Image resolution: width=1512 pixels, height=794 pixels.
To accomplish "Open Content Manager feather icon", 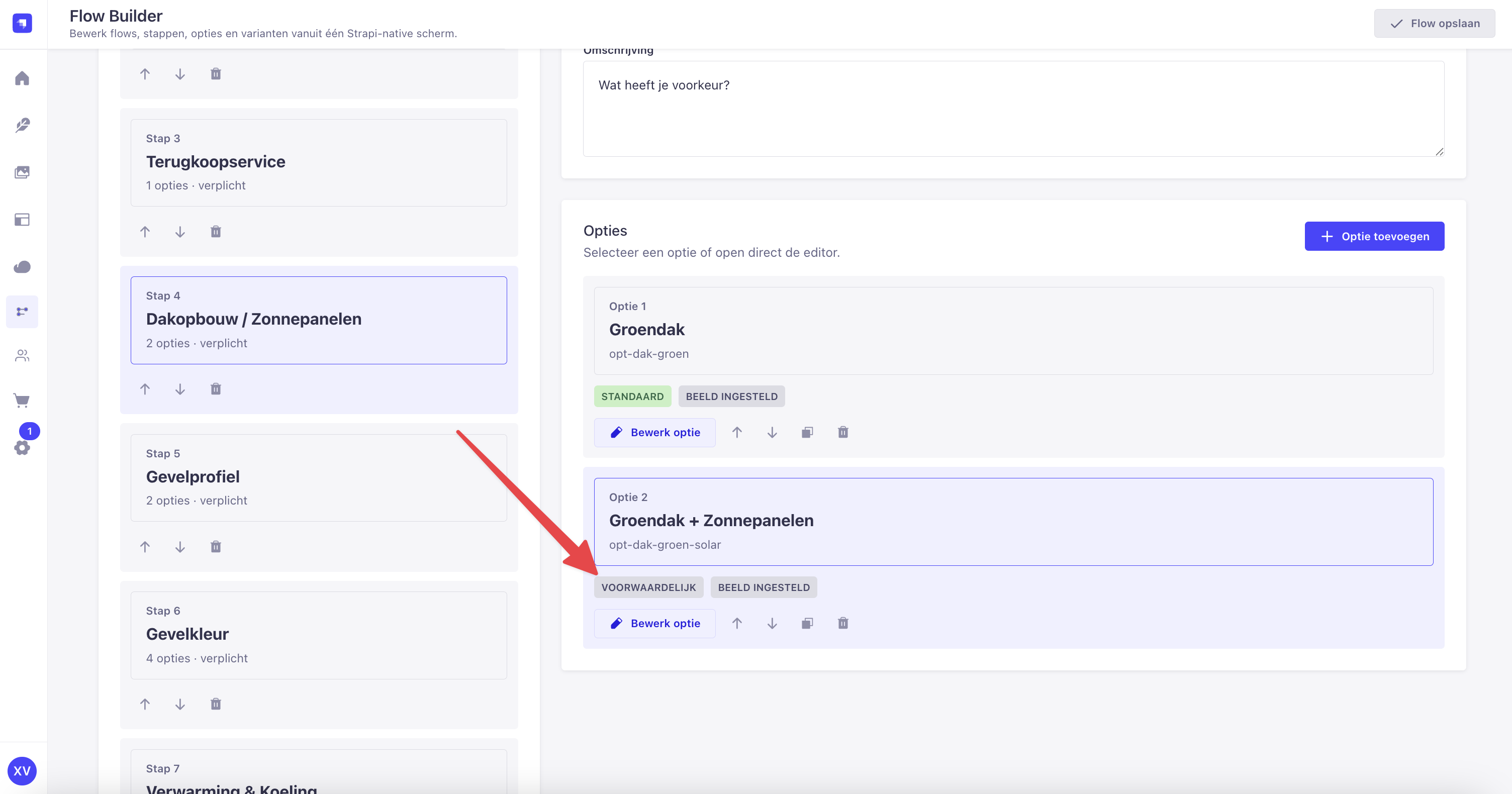I will point(22,125).
